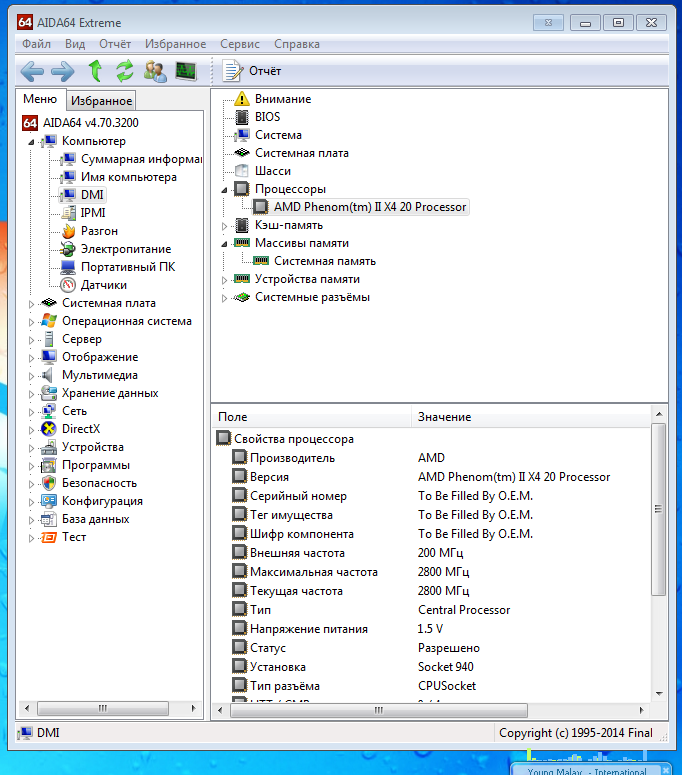Click the Отчёт report button in toolbar
This screenshot has width=682, height=775.
[x=253, y=70]
